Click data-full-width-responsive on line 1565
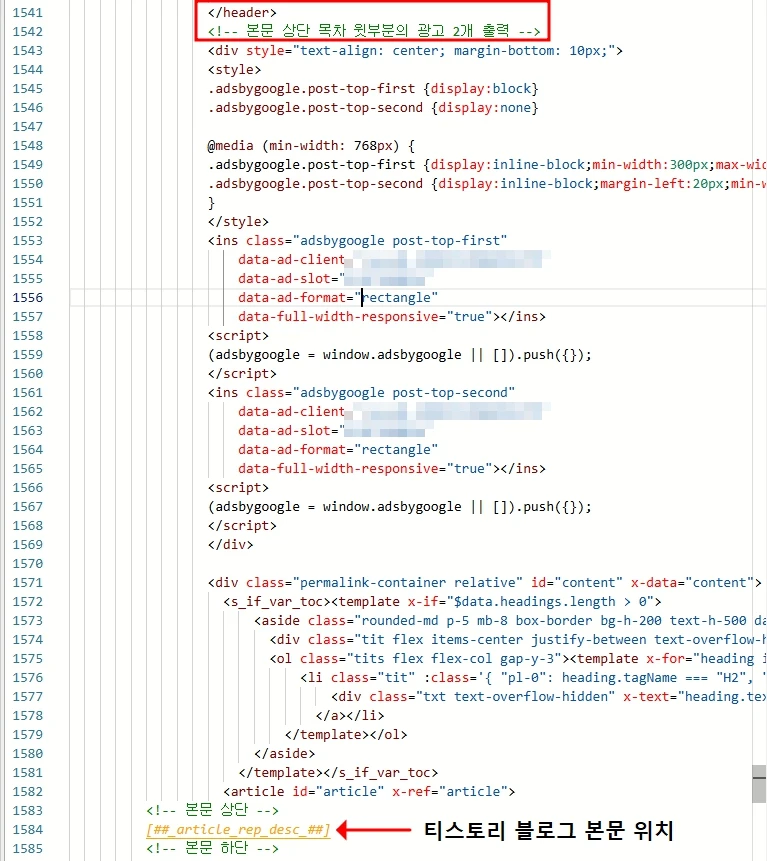Image resolution: width=767 pixels, height=861 pixels. (x=392, y=469)
